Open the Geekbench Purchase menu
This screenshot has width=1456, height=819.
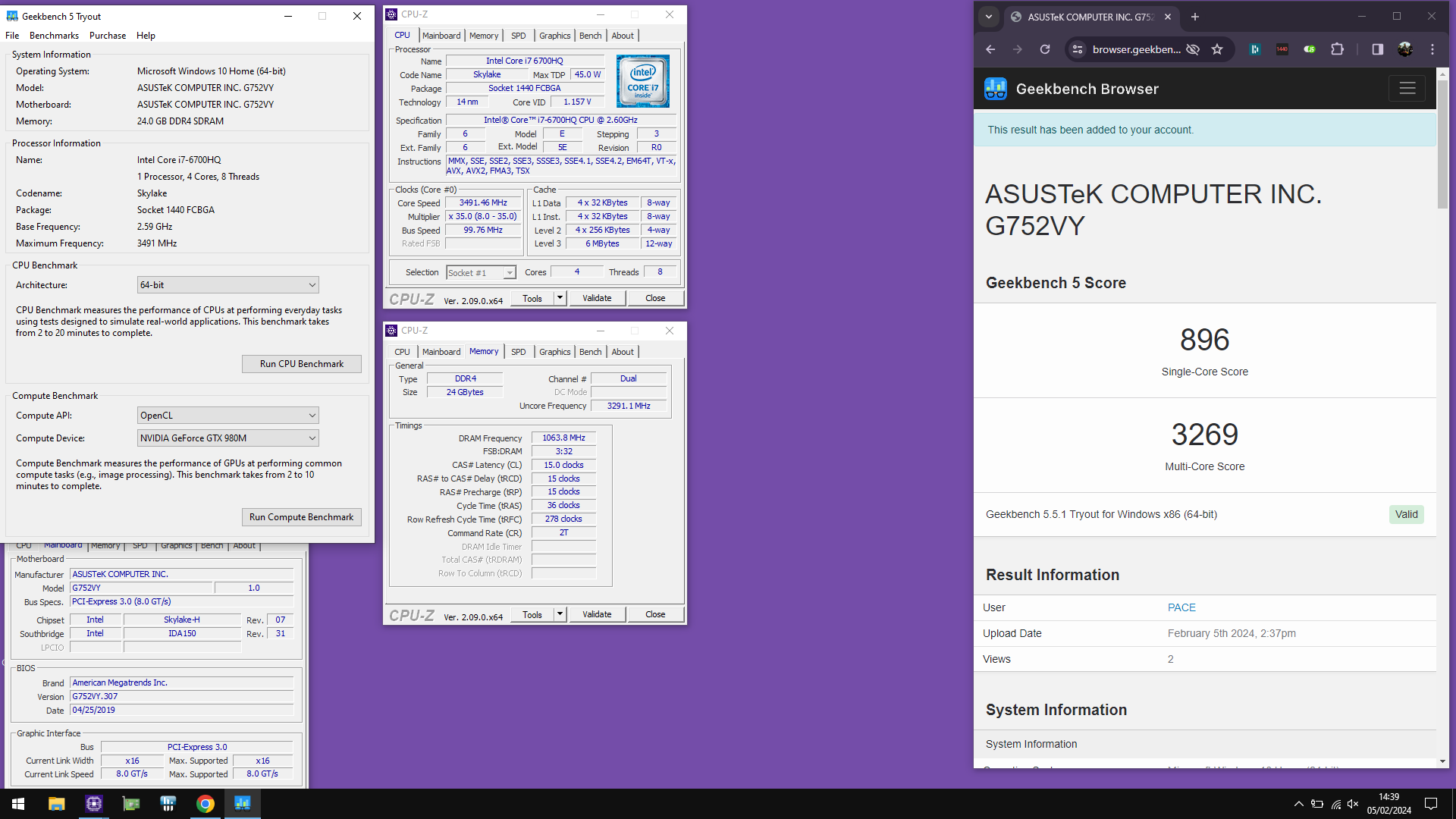point(108,36)
